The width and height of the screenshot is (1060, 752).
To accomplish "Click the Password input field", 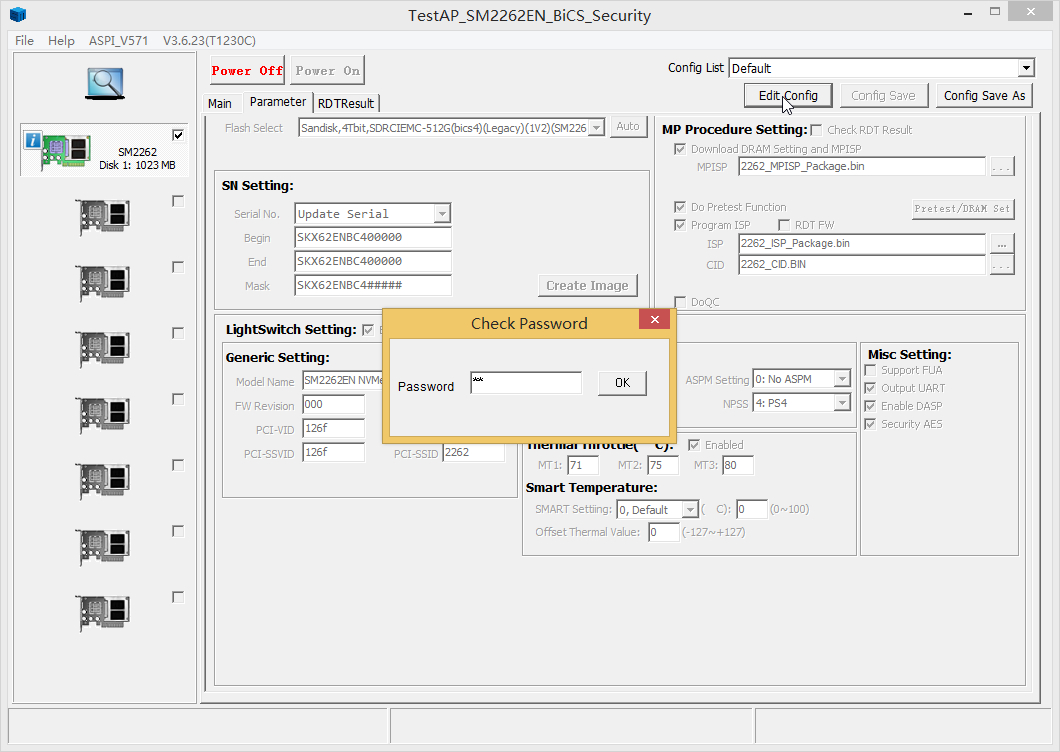I will point(525,383).
